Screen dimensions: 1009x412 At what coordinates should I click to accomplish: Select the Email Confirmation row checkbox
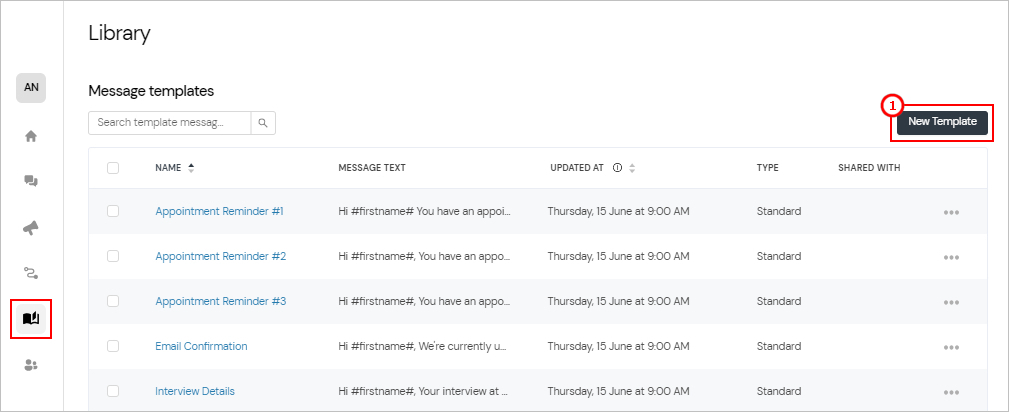[113, 346]
